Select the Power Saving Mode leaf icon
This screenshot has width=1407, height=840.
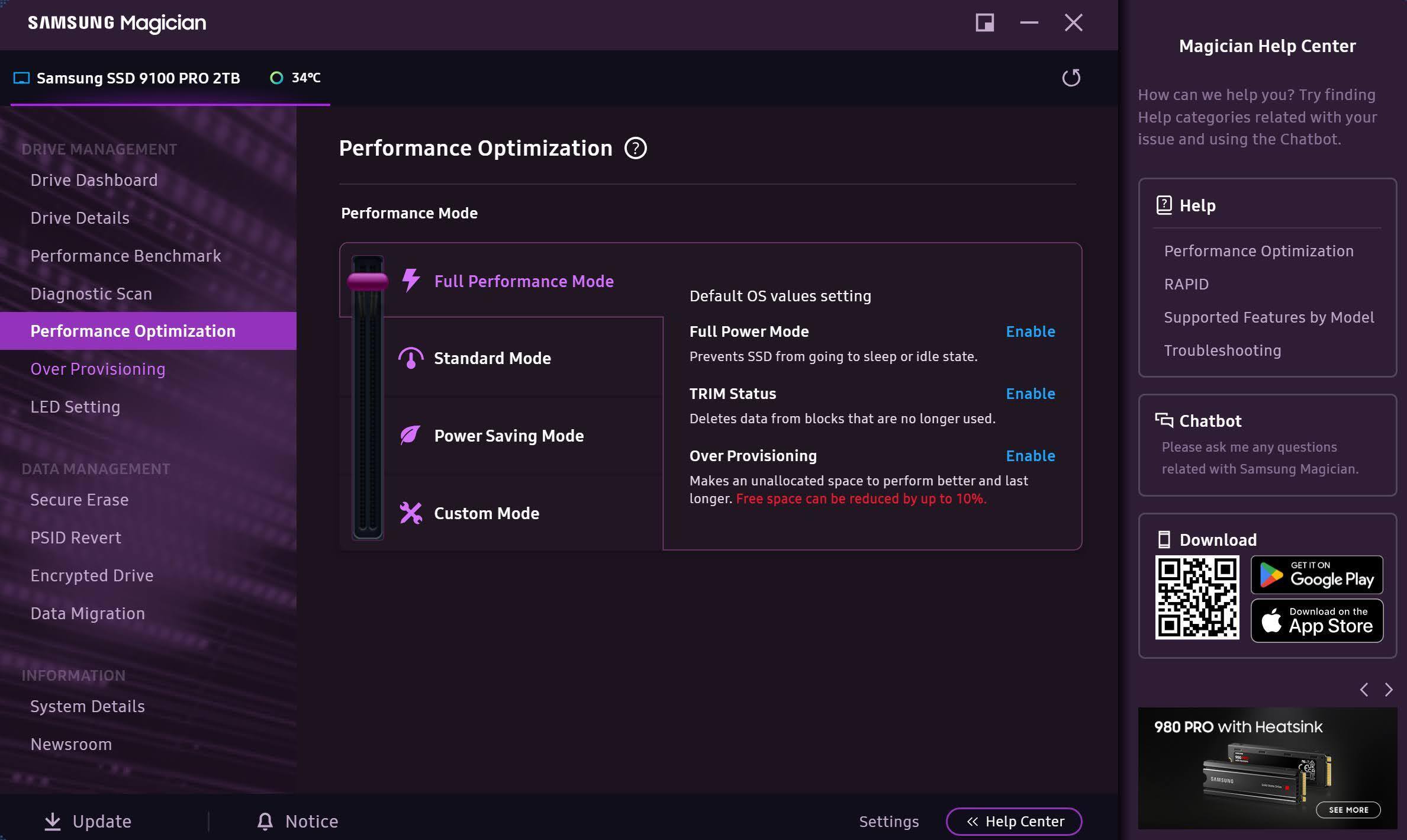pos(410,436)
